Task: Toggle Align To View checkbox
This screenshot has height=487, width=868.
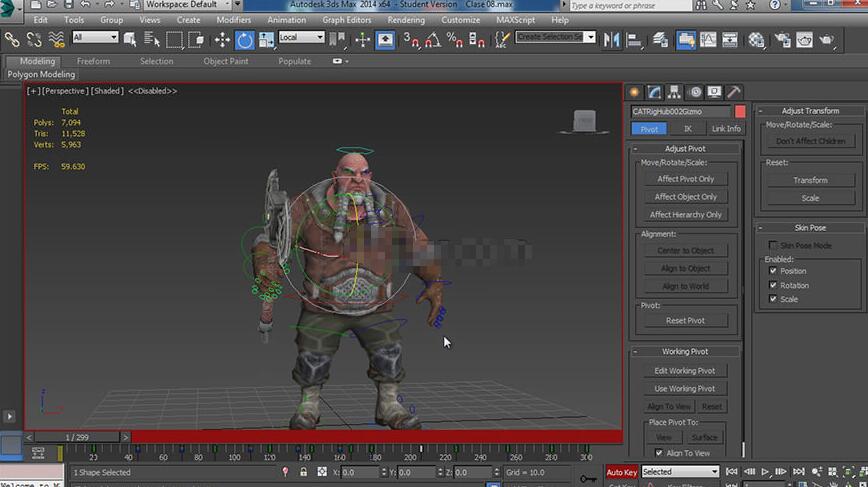Action: tap(659, 453)
